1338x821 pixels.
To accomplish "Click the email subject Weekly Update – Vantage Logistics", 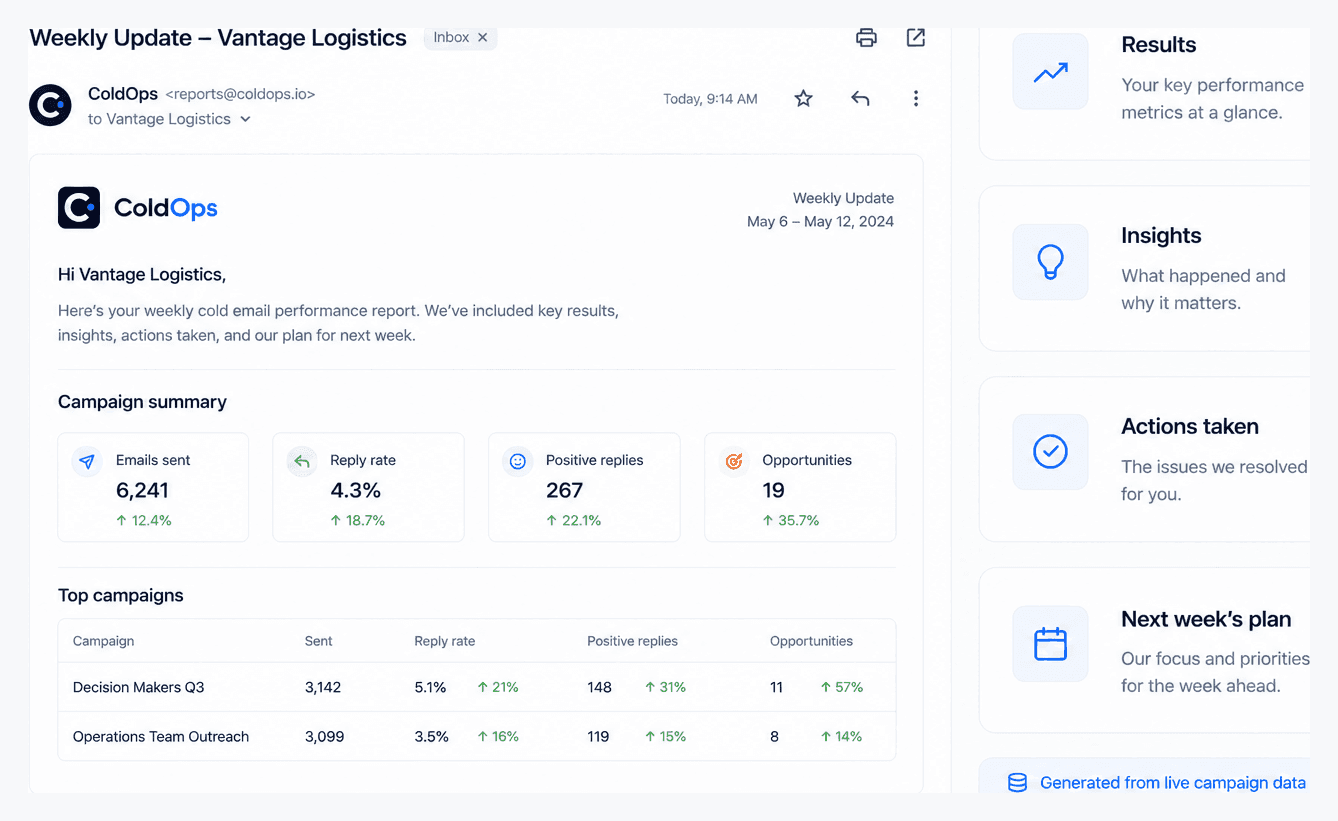I will click(218, 38).
